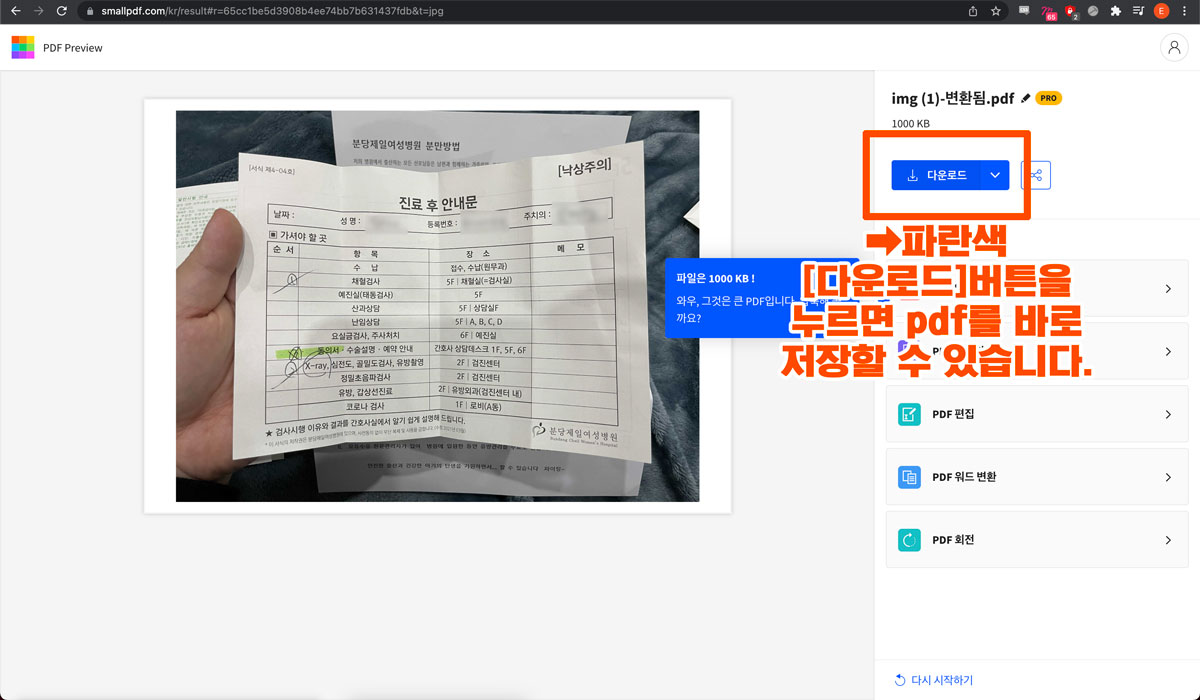Expand the PDF 회전 row chevron

[1168, 540]
